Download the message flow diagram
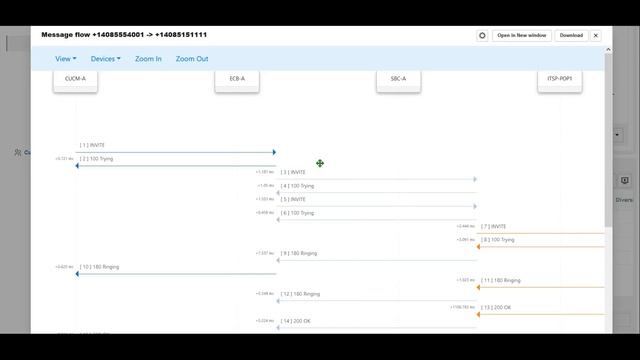Screen dimensions: 640x360 [571, 36]
